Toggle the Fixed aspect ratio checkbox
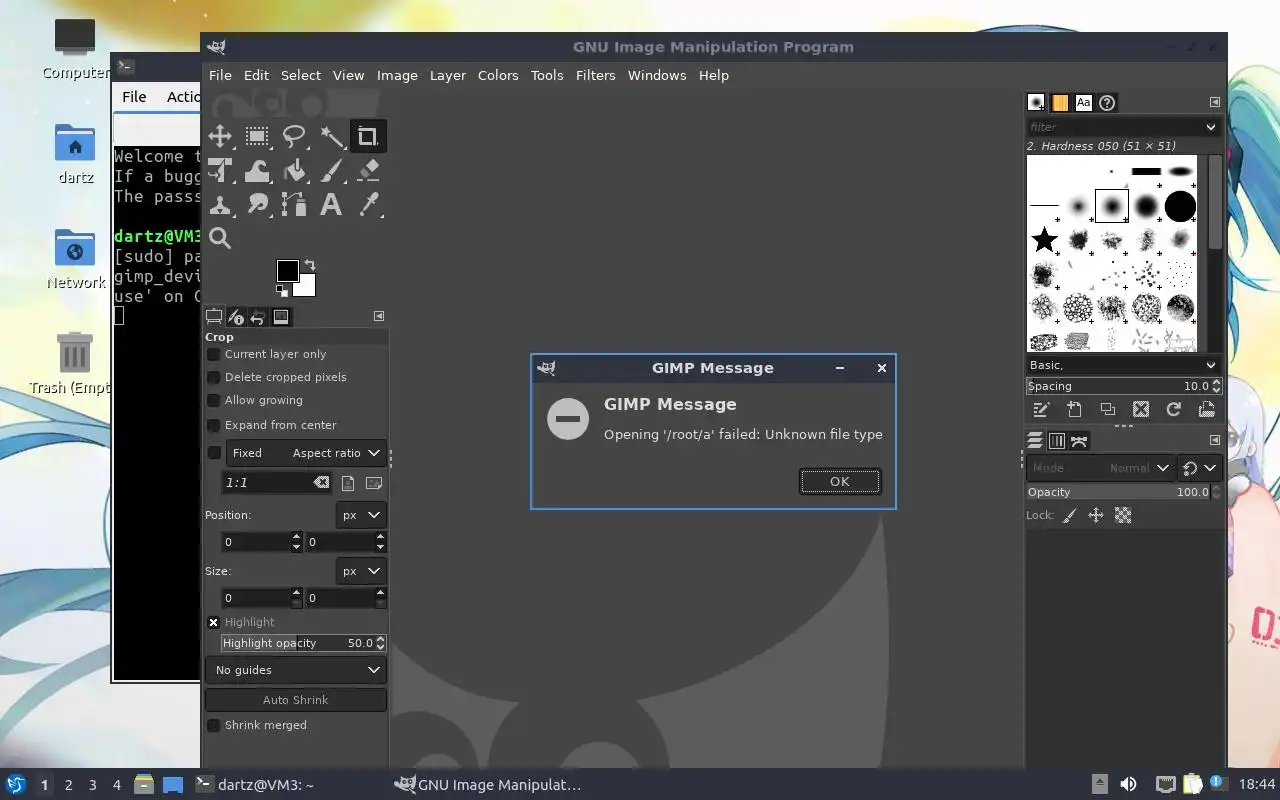 [x=213, y=453]
